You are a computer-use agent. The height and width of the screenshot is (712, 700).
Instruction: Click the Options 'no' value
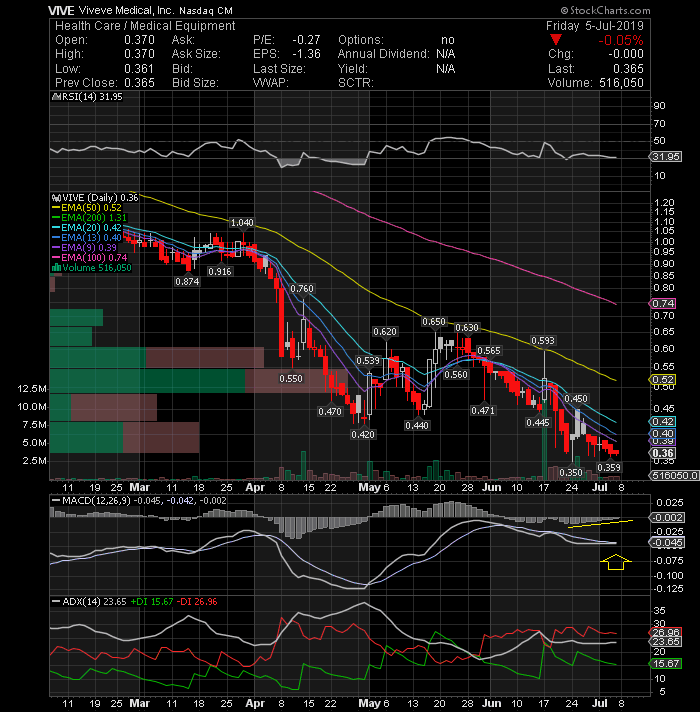pos(448,40)
